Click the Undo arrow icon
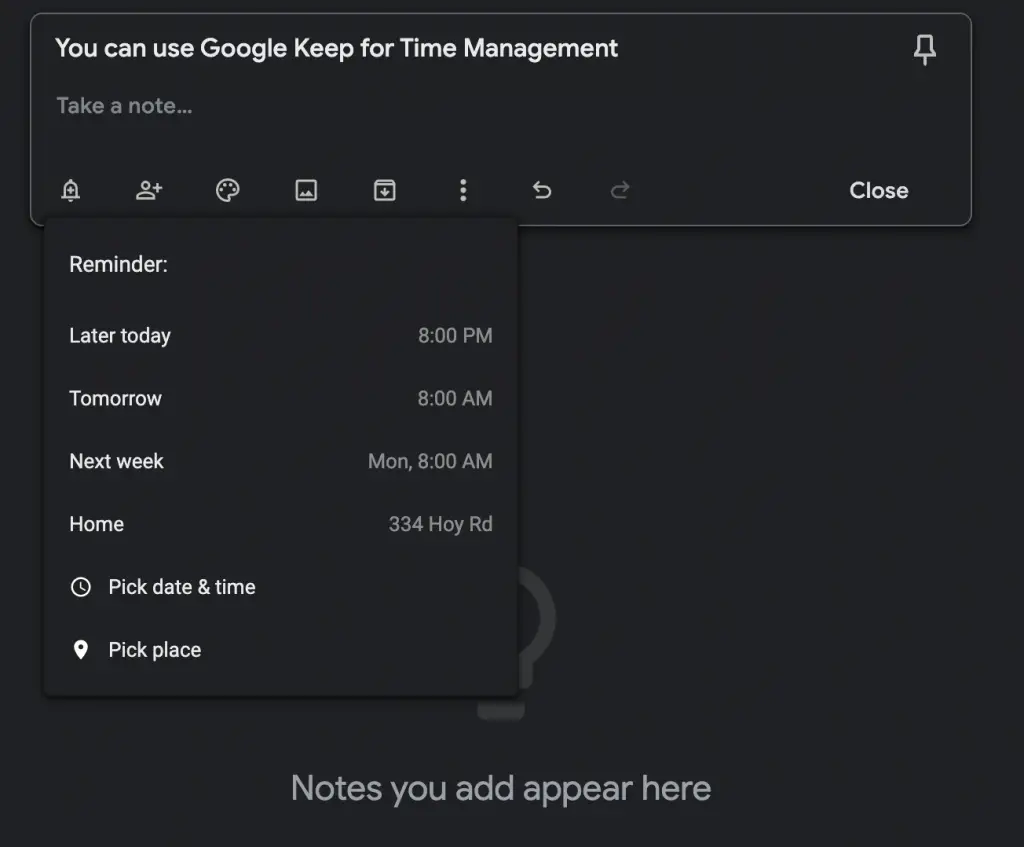 (x=541, y=190)
